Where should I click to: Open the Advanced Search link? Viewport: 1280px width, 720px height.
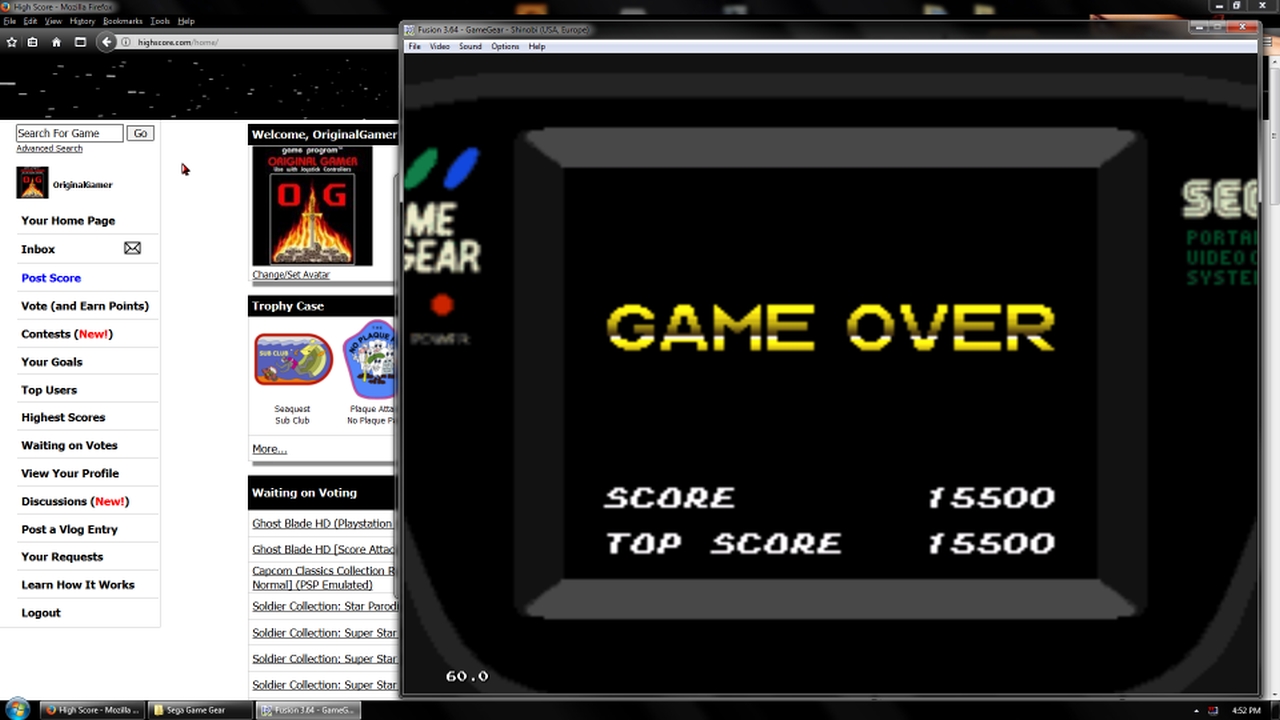tap(49, 149)
